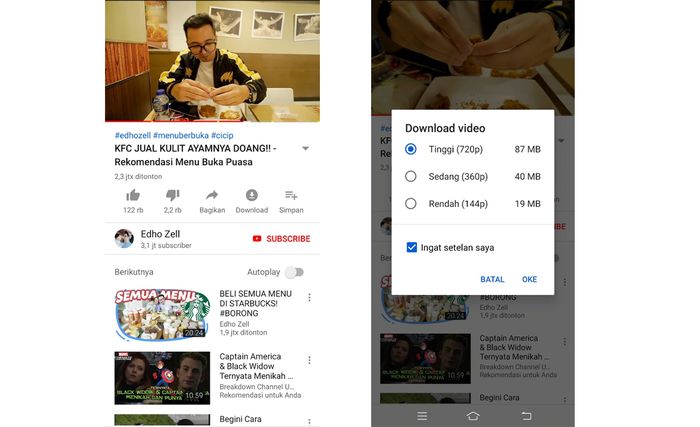Tap the like thumbs-up icon
The image size is (700, 427).
[x=133, y=195]
